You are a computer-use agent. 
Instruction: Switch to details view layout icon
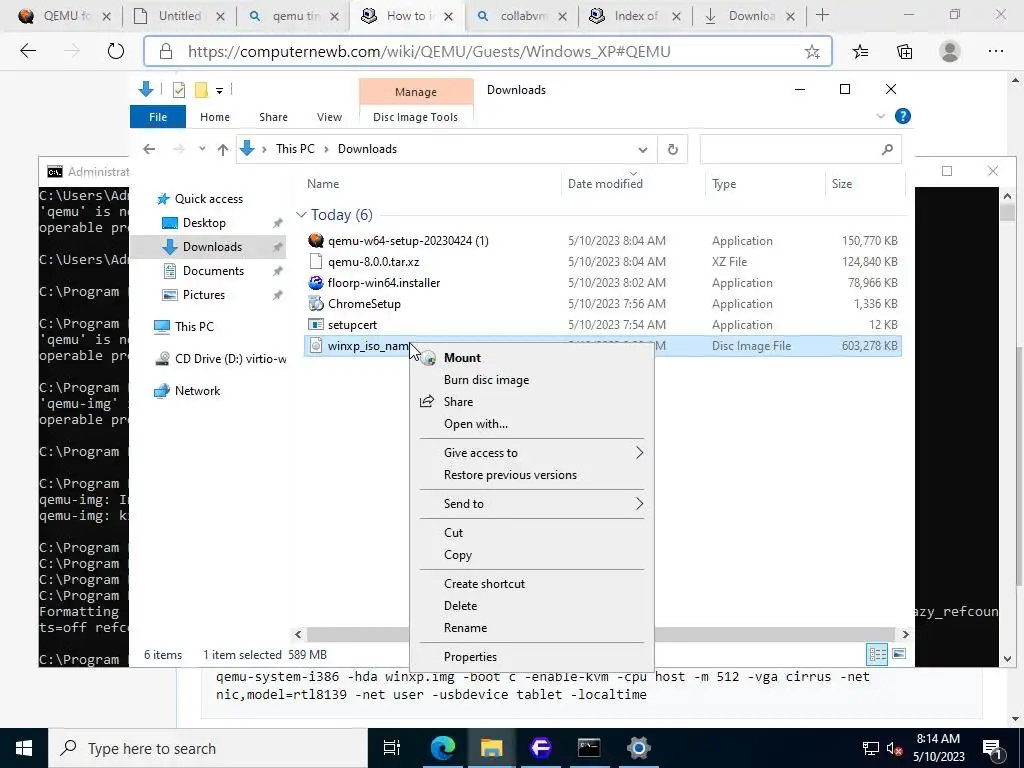pyautogui.click(x=877, y=654)
